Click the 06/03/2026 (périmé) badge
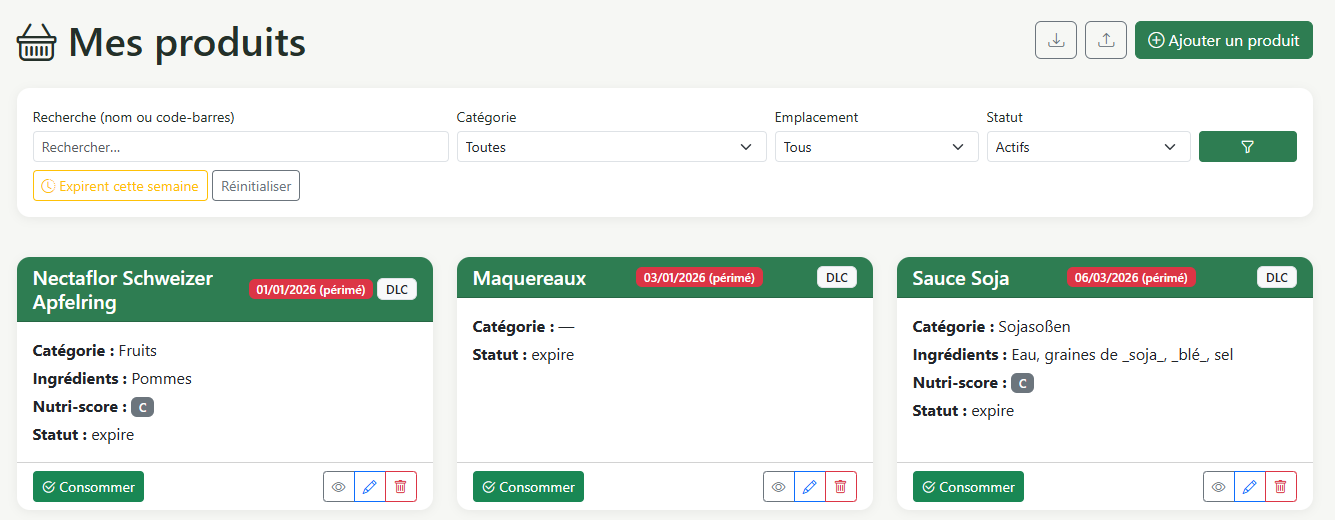Viewport: 1335px width, 520px height. pos(1131,278)
